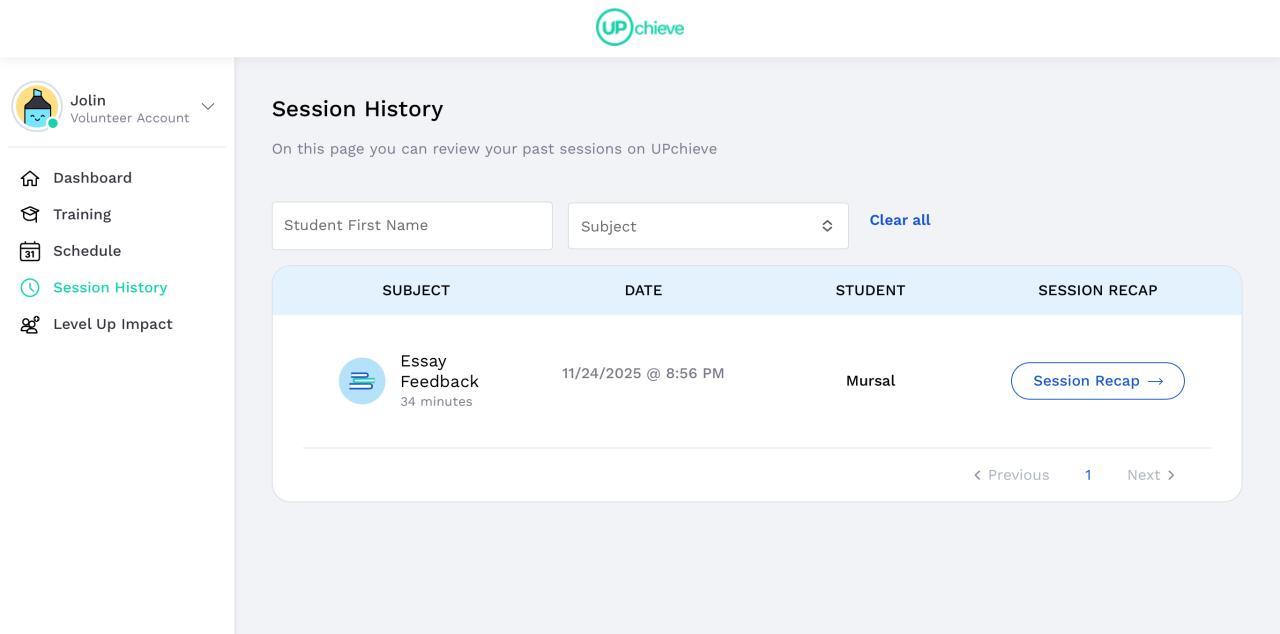
Task: Open the Subject filter dropdown
Action: 708,226
